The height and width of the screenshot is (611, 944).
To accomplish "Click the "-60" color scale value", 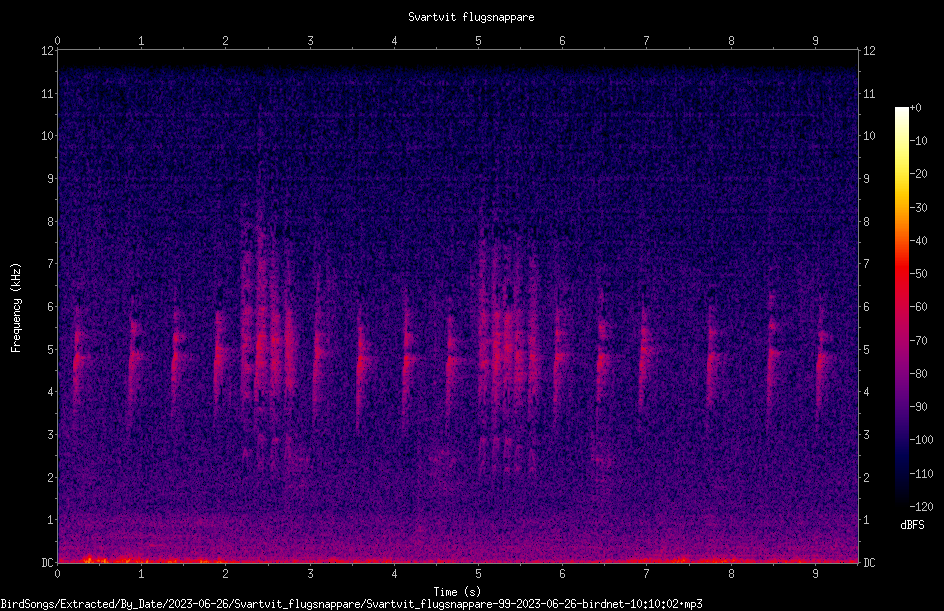I will pyautogui.click(x=918, y=307).
